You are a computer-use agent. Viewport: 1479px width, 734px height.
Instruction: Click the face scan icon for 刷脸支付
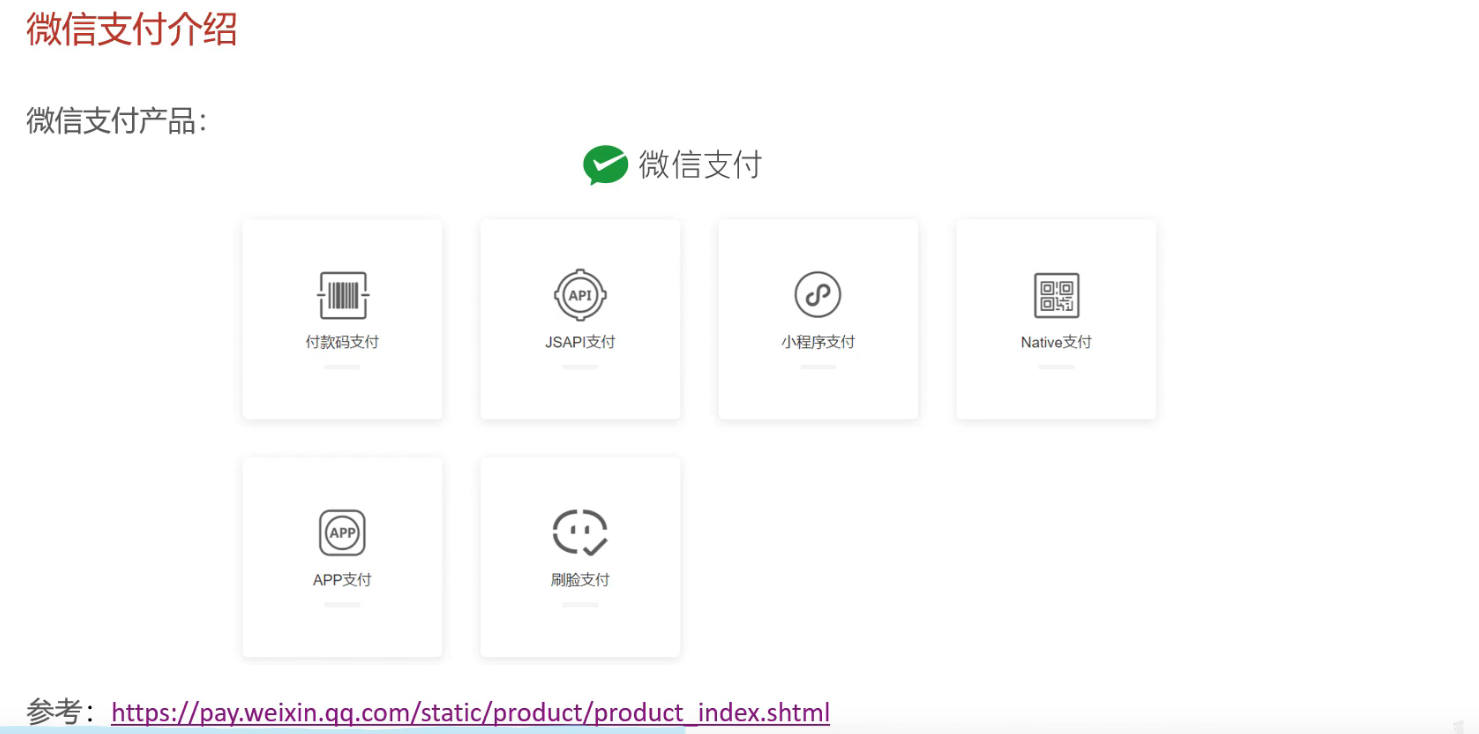tap(580, 533)
